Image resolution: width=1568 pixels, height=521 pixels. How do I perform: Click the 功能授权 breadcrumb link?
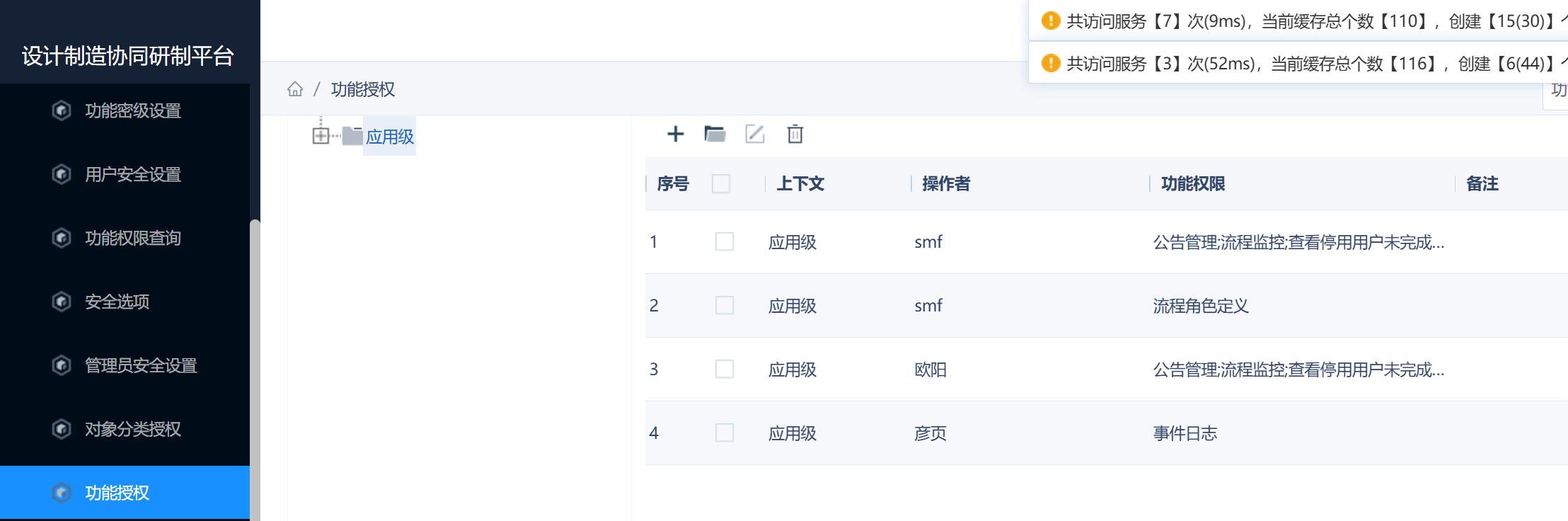pos(363,89)
